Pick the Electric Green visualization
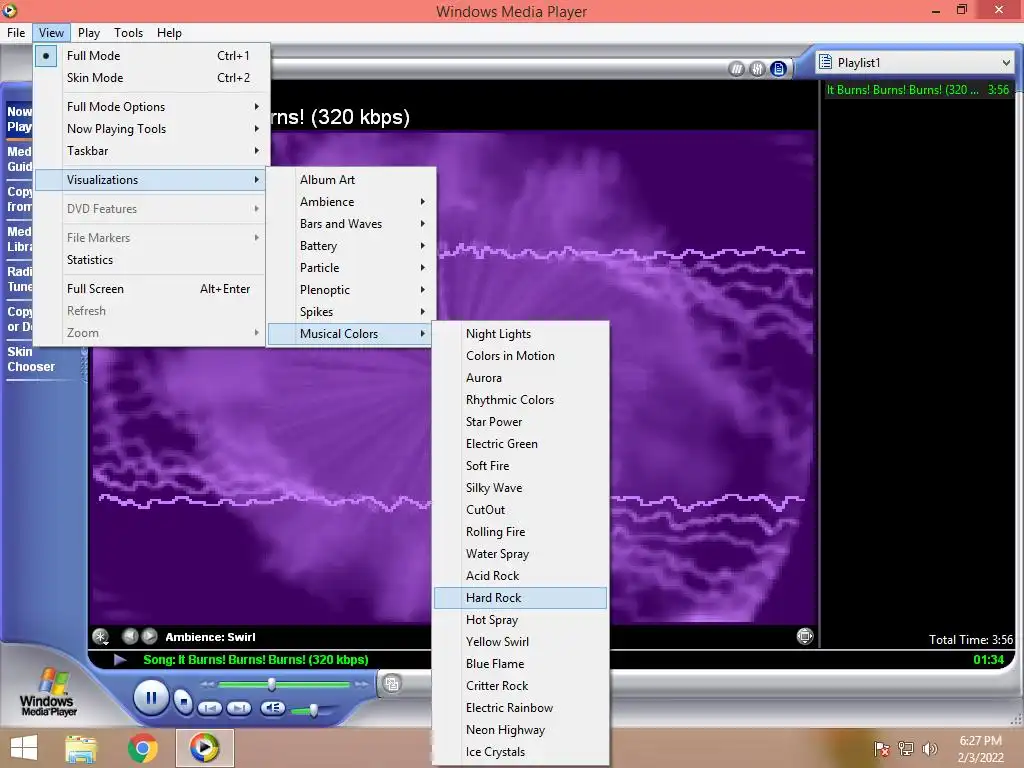The image size is (1024, 768). pos(520,443)
